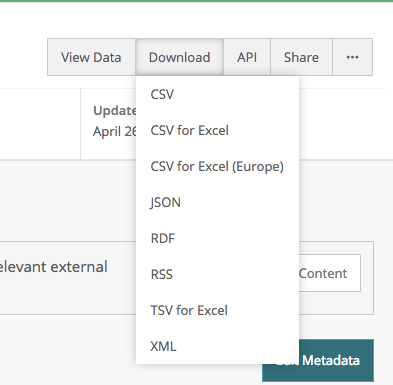The height and width of the screenshot is (385, 393).
Task: Click the April 26 date text
Action: pyautogui.click(x=115, y=131)
